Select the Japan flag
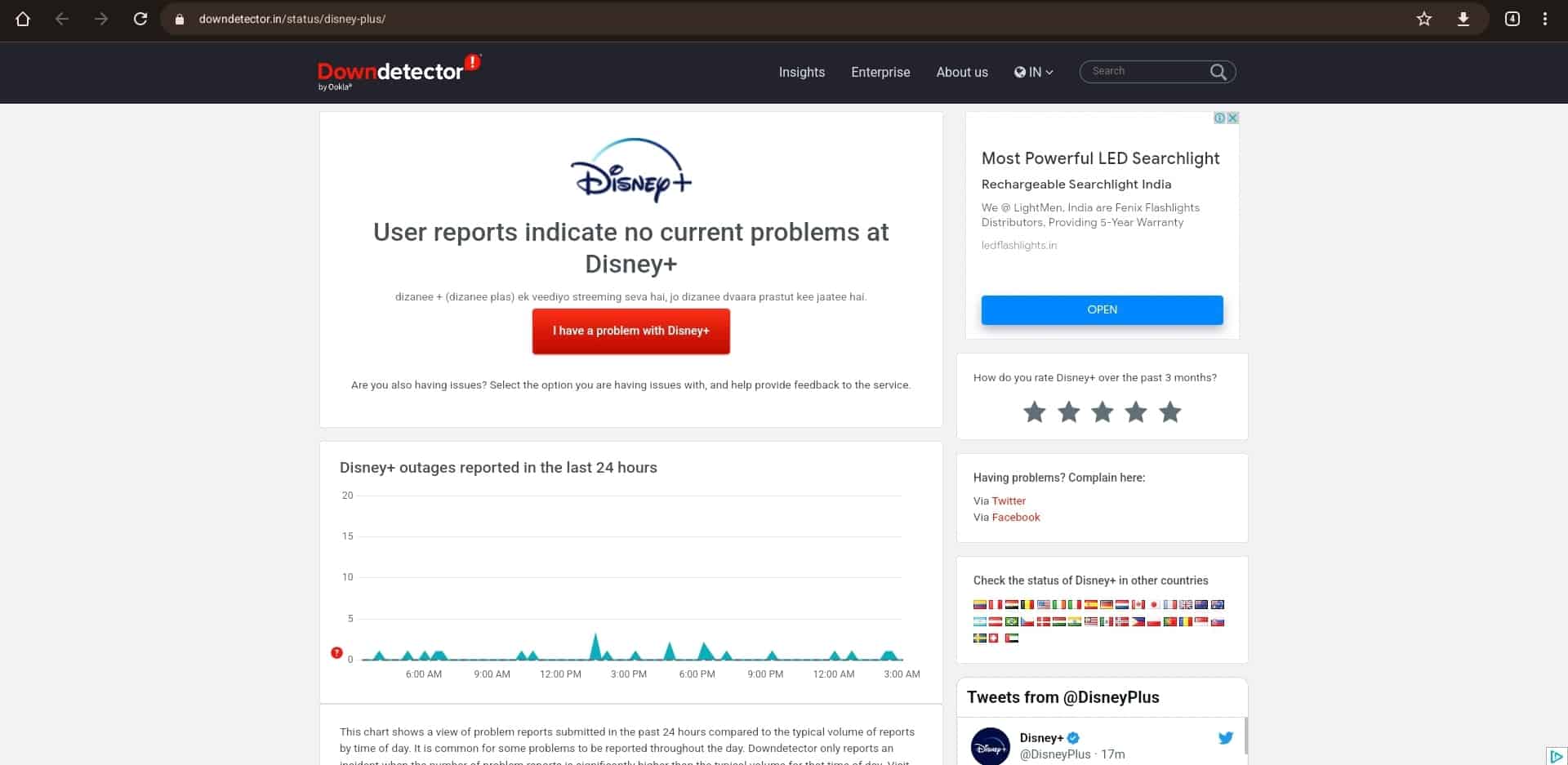 pyautogui.click(x=1154, y=604)
